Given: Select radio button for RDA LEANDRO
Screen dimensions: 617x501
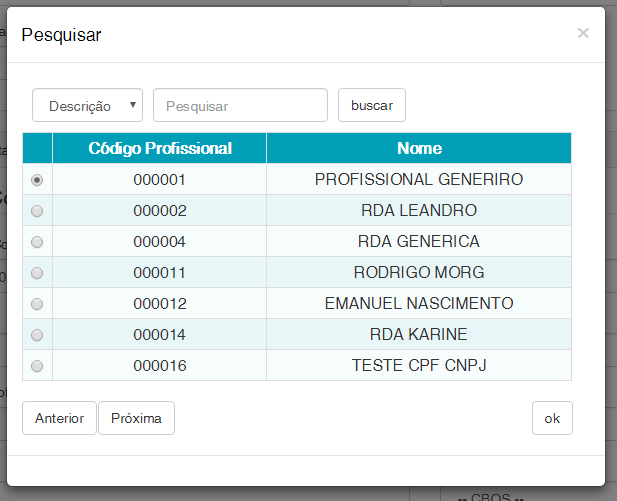Looking at the screenshot, I should pos(38,211).
